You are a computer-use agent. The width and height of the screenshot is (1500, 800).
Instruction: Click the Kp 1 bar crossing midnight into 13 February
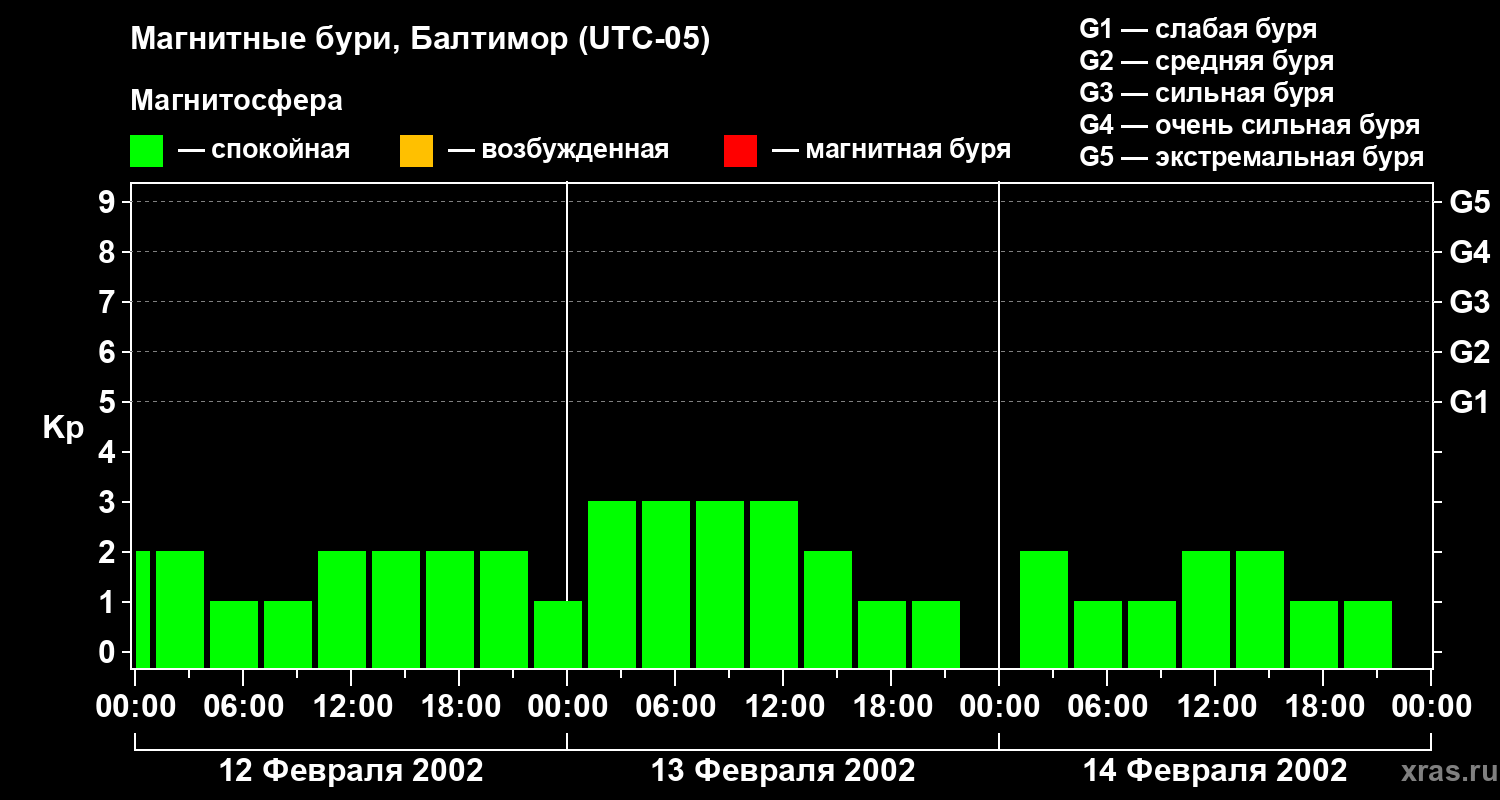point(558,634)
